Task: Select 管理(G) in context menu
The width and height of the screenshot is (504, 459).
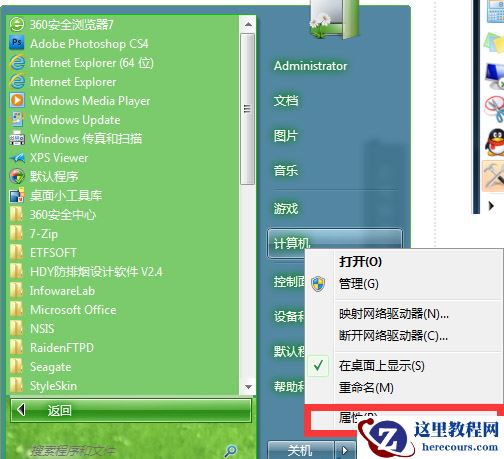Action: [x=359, y=284]
